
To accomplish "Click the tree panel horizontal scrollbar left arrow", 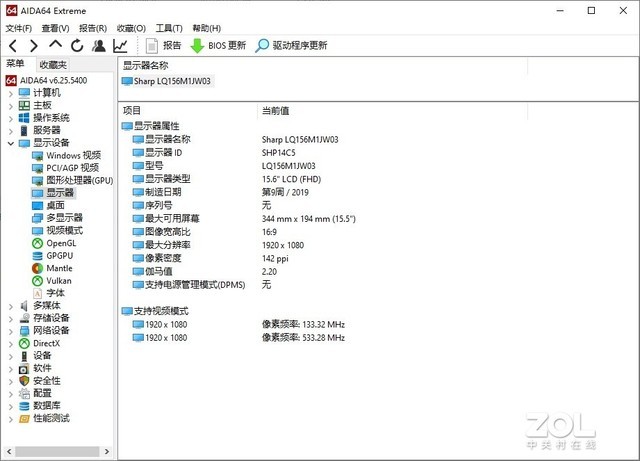I will tap(9, 452).
